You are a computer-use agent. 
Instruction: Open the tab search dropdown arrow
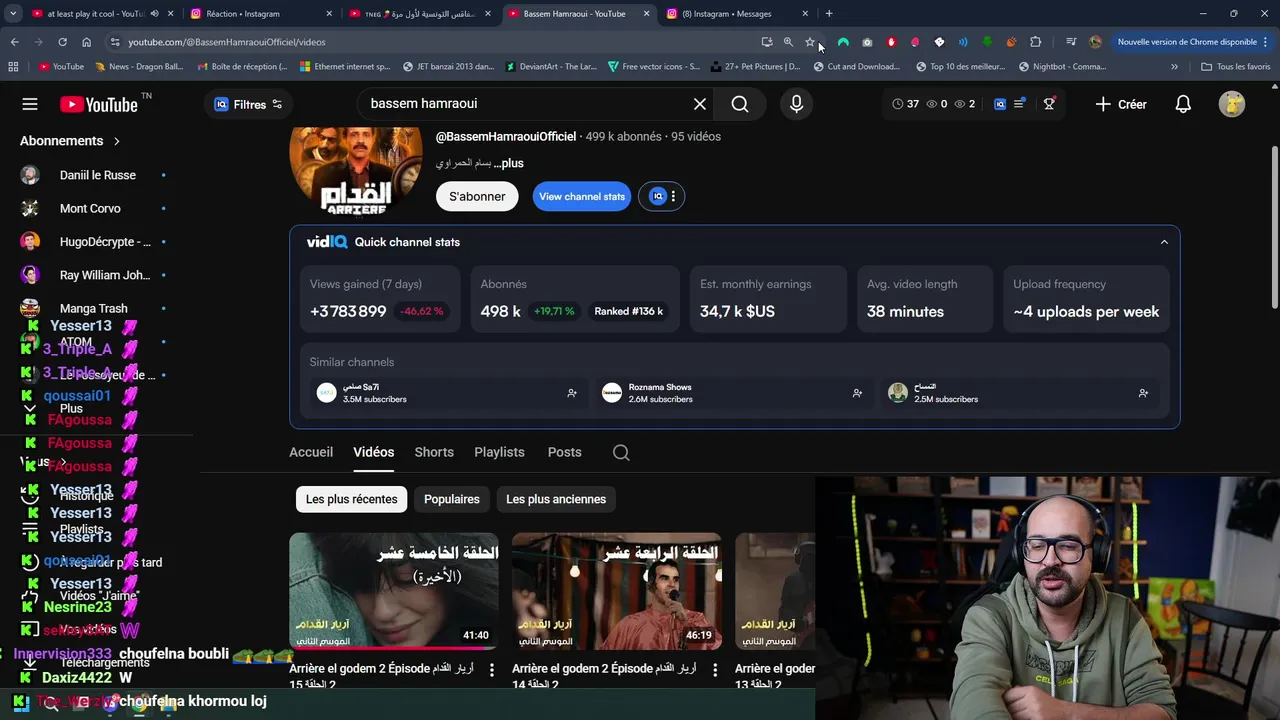click(x=12, y=14)
